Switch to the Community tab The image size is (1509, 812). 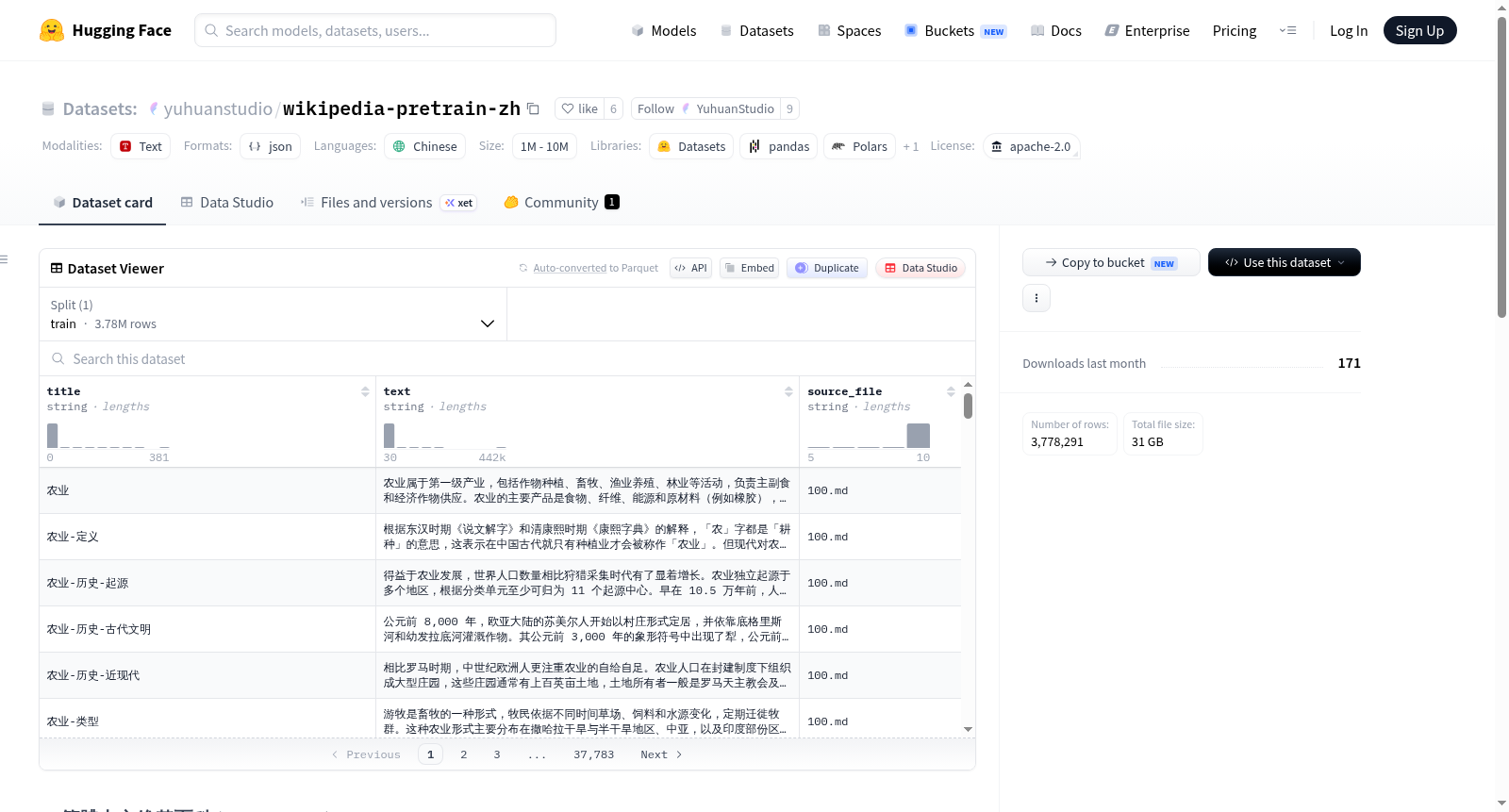coord(561,202)
